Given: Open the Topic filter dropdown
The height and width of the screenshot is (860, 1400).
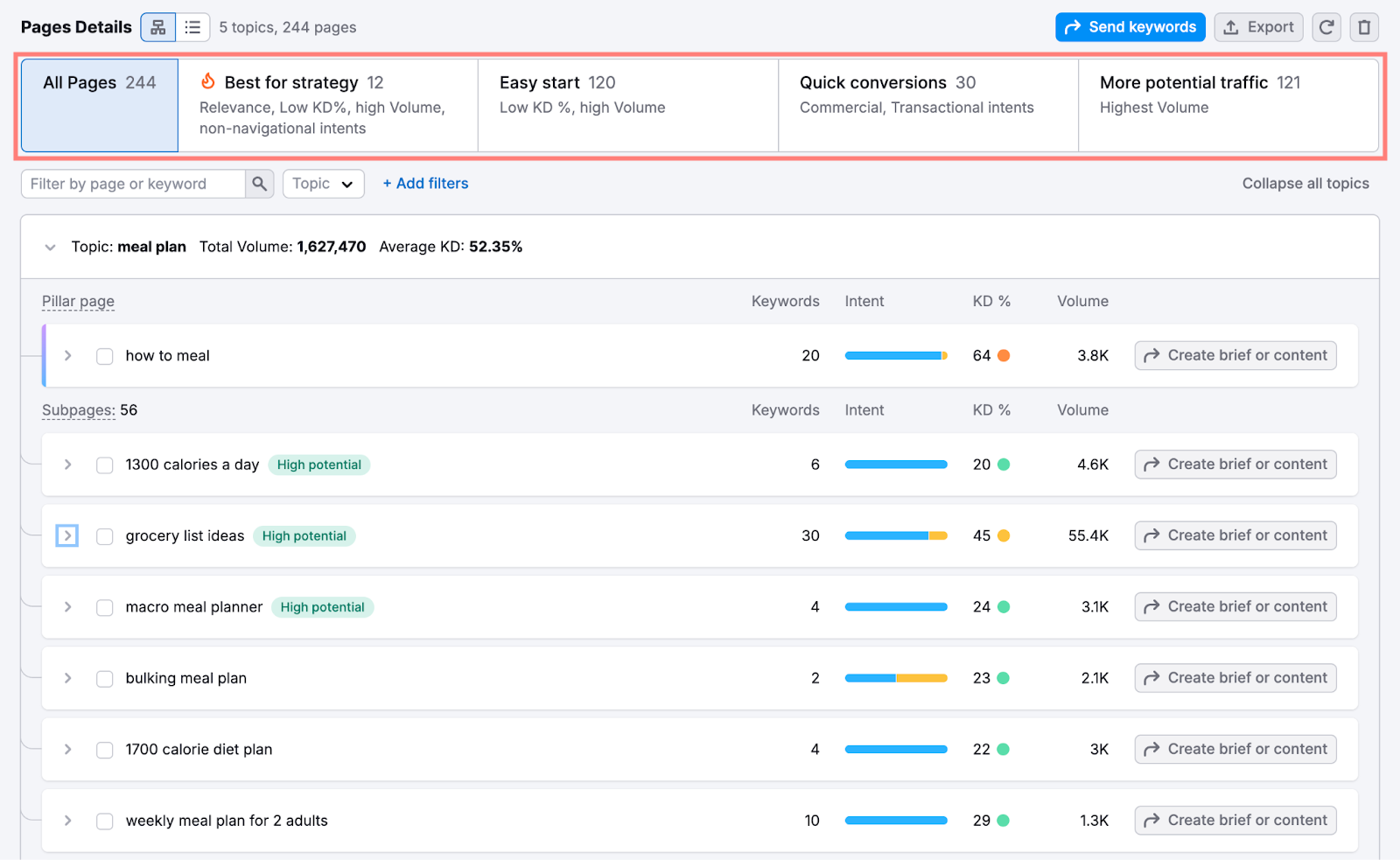Looking at the screenshot, I should (323, 184).
